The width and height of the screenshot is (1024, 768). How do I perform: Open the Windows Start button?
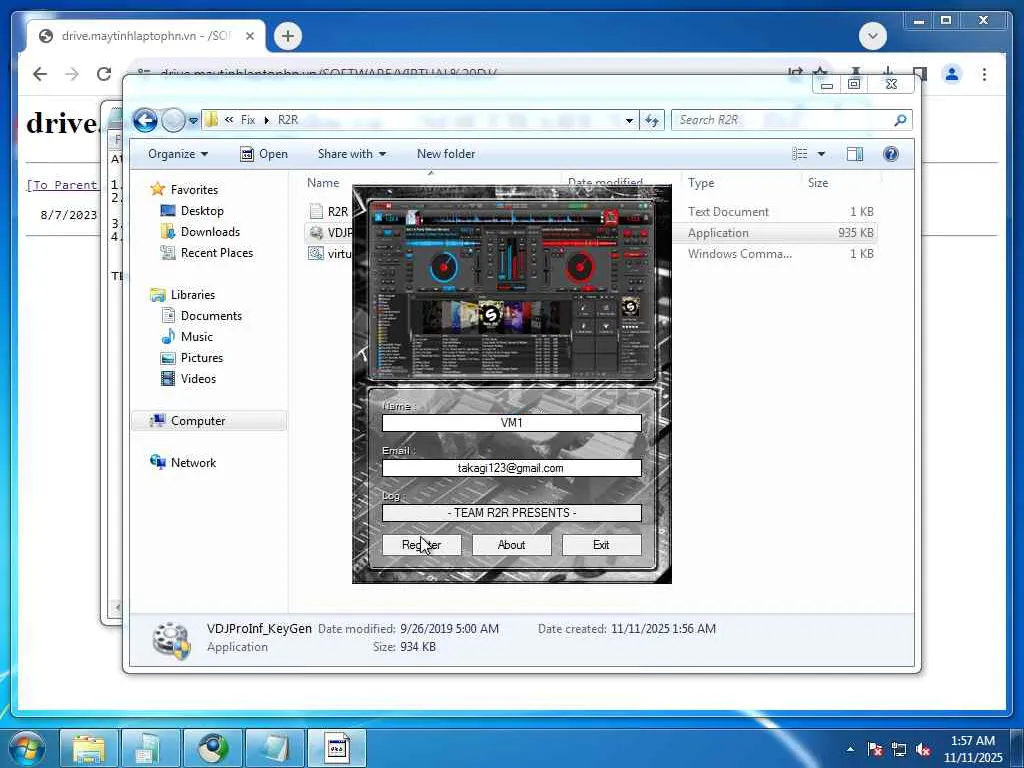27,748
